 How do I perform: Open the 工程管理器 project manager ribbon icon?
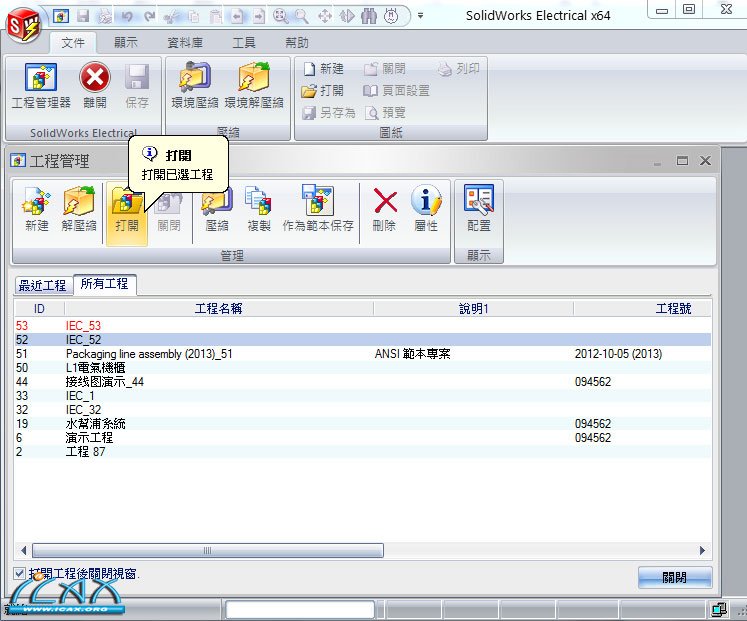(41, 86)
